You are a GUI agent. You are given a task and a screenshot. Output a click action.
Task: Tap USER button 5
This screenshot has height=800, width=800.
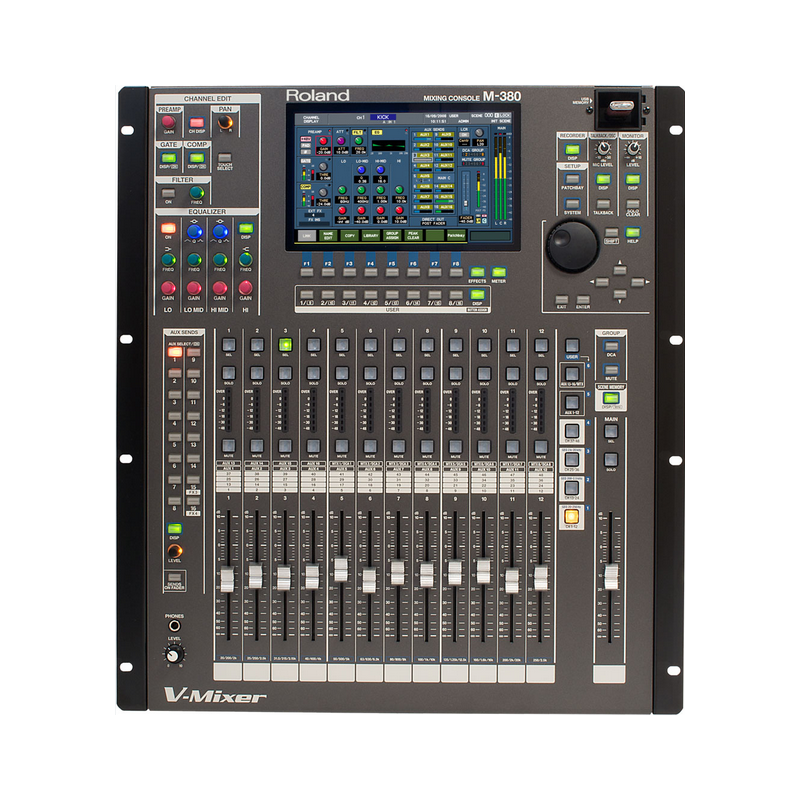coord(392,294)
